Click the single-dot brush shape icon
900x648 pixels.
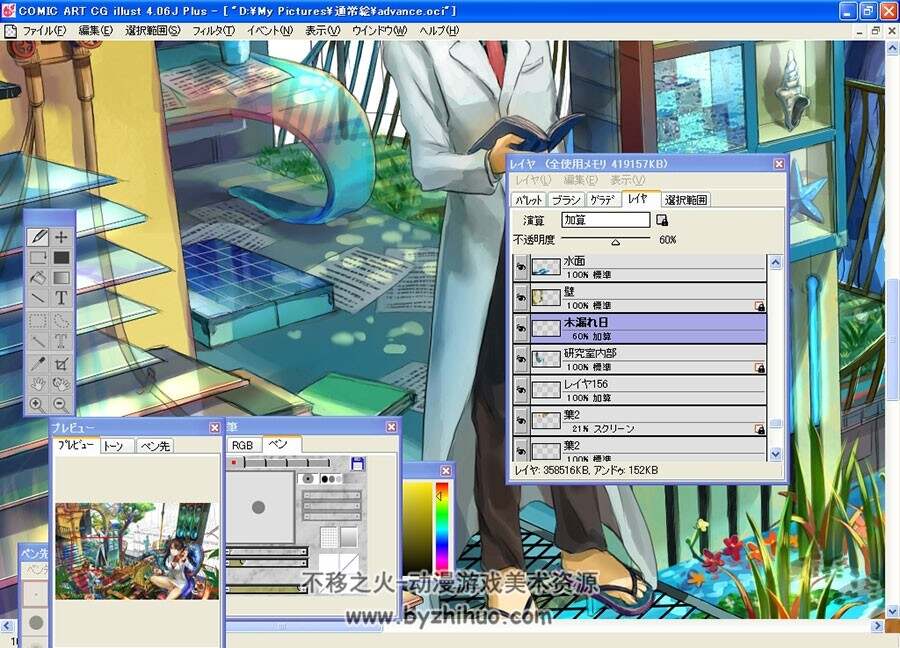click(x=308, y=478)
